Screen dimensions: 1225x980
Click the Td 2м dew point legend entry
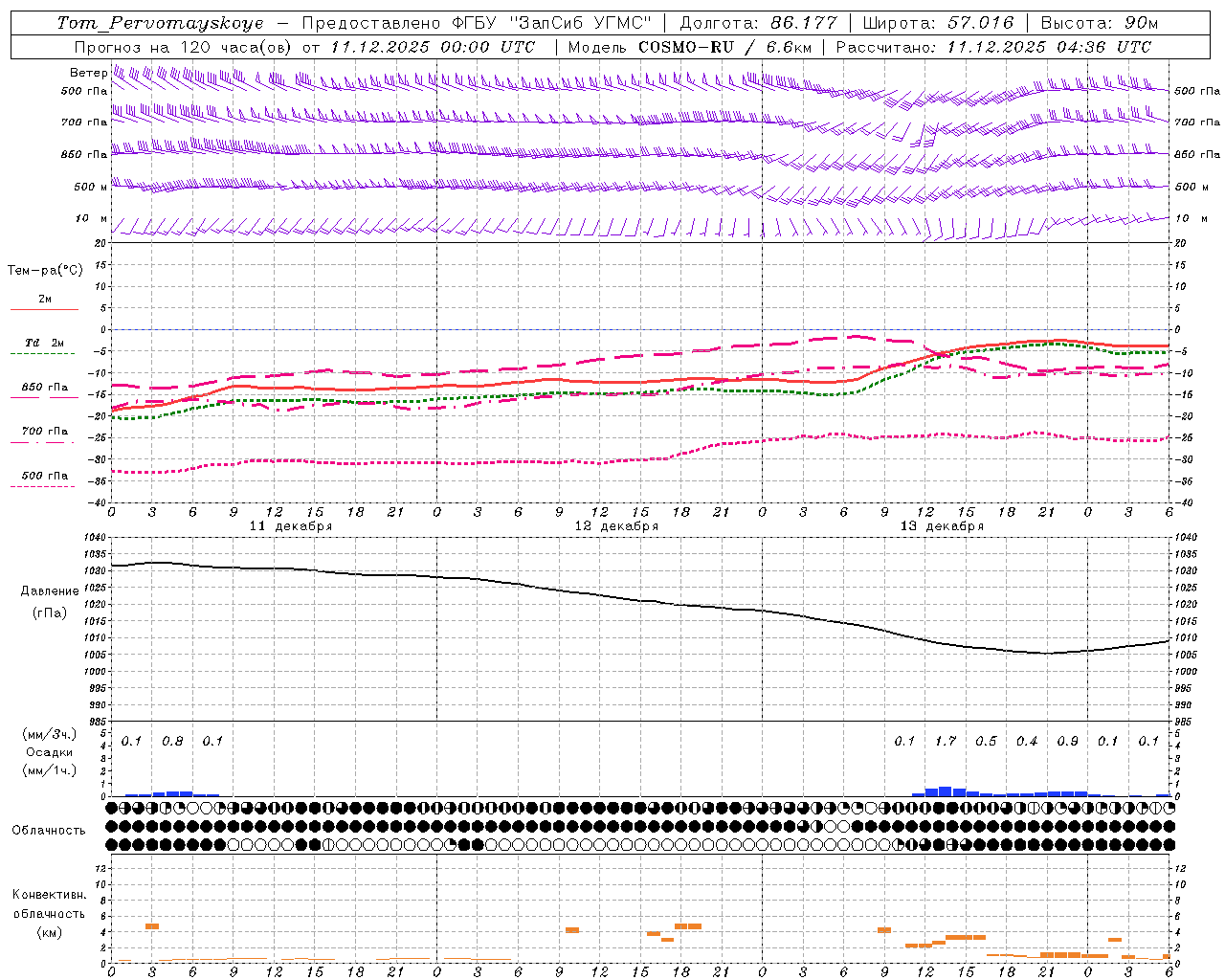[45, 343]
